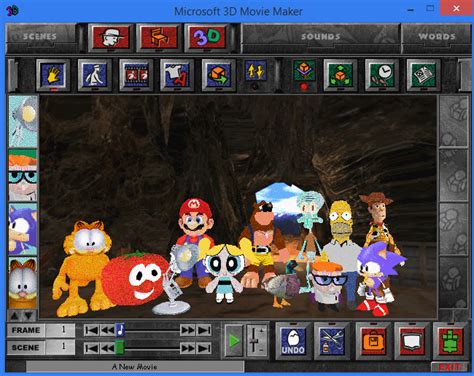This screenshot has height=376, width=474.
Task: Go to previous scene
Action: point(107,348)
